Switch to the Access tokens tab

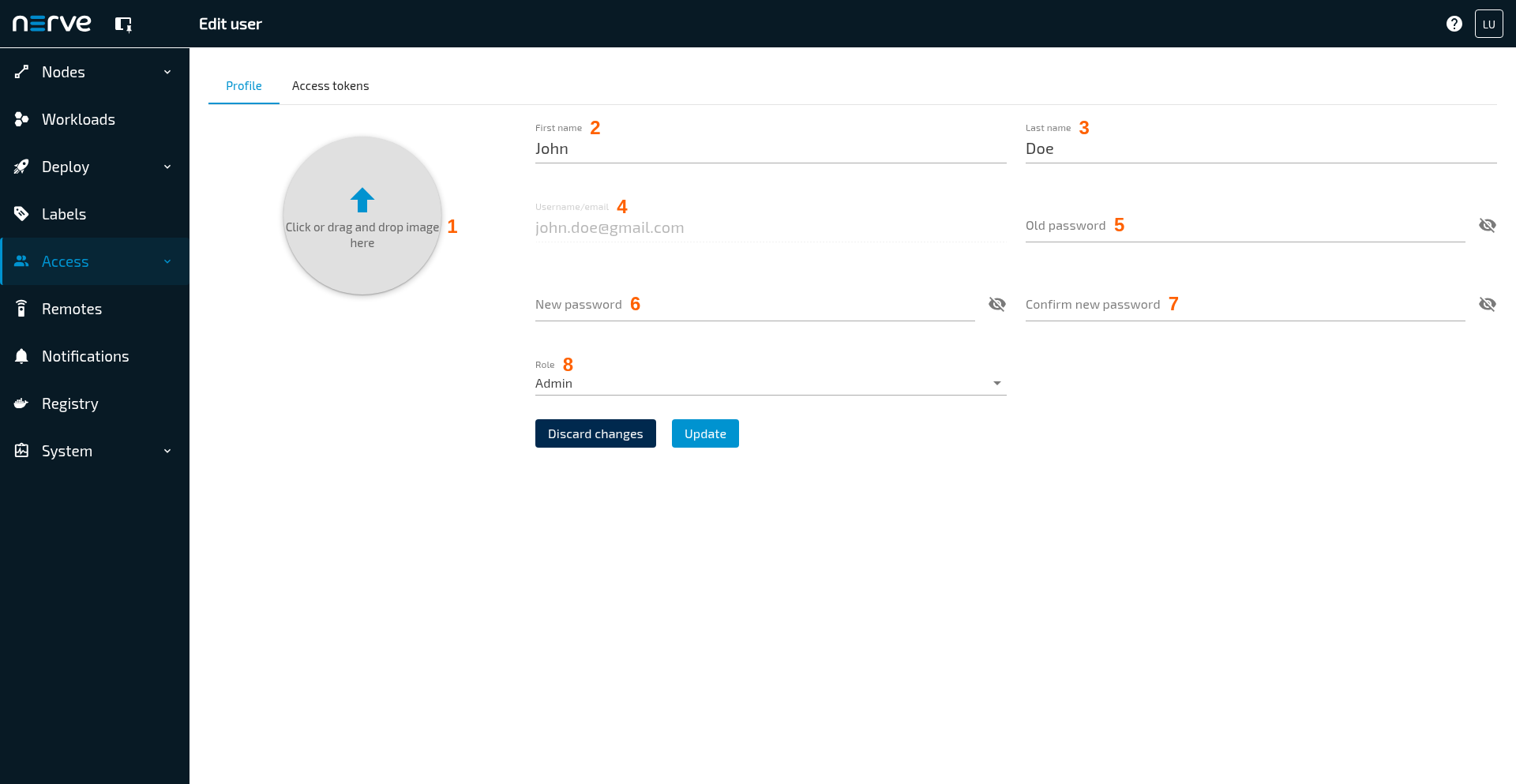pyautogui.click(x=330, y=86)
